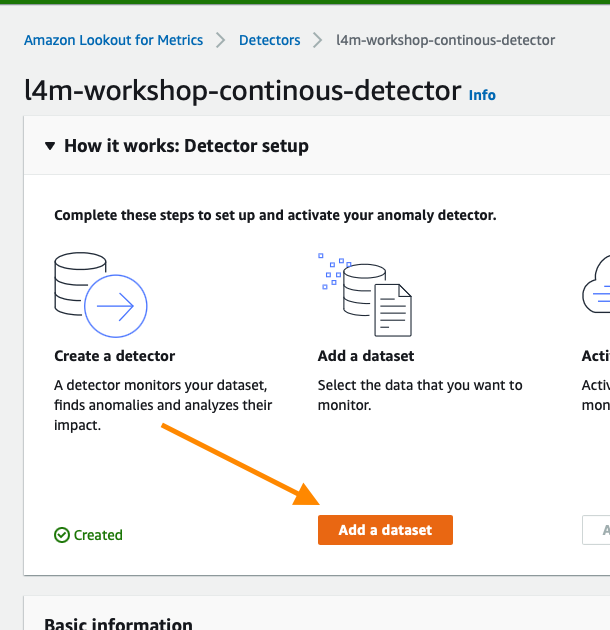This screenshot has width=610, height=630.
Task: Click the Create a detector database-arrow icon
Action: coord(100,295)
